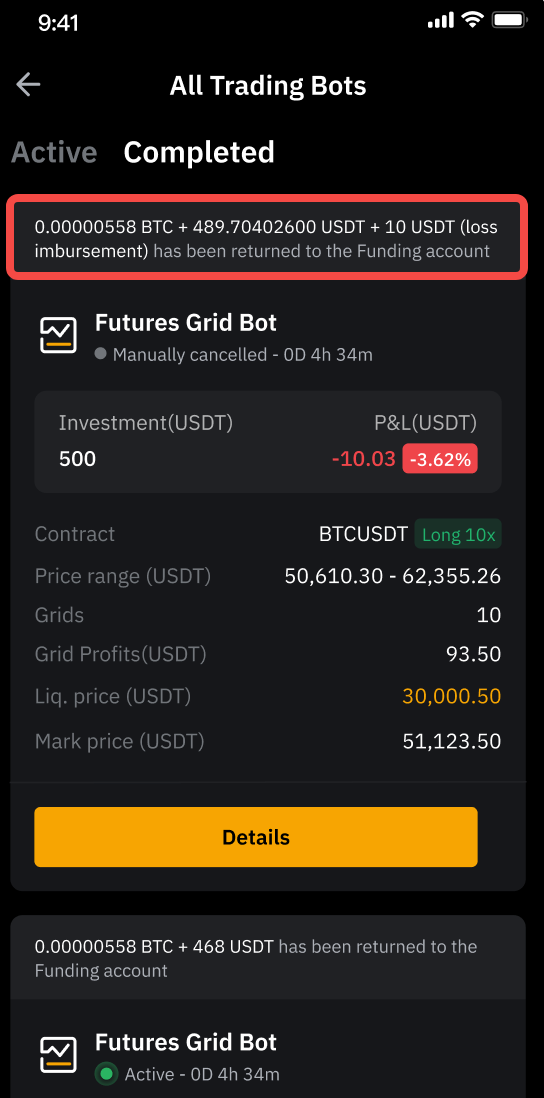Click the second Futures Grid Bot chart icon
The width and height of the screenshot is (544, 1098).
tap(57, 1054)
